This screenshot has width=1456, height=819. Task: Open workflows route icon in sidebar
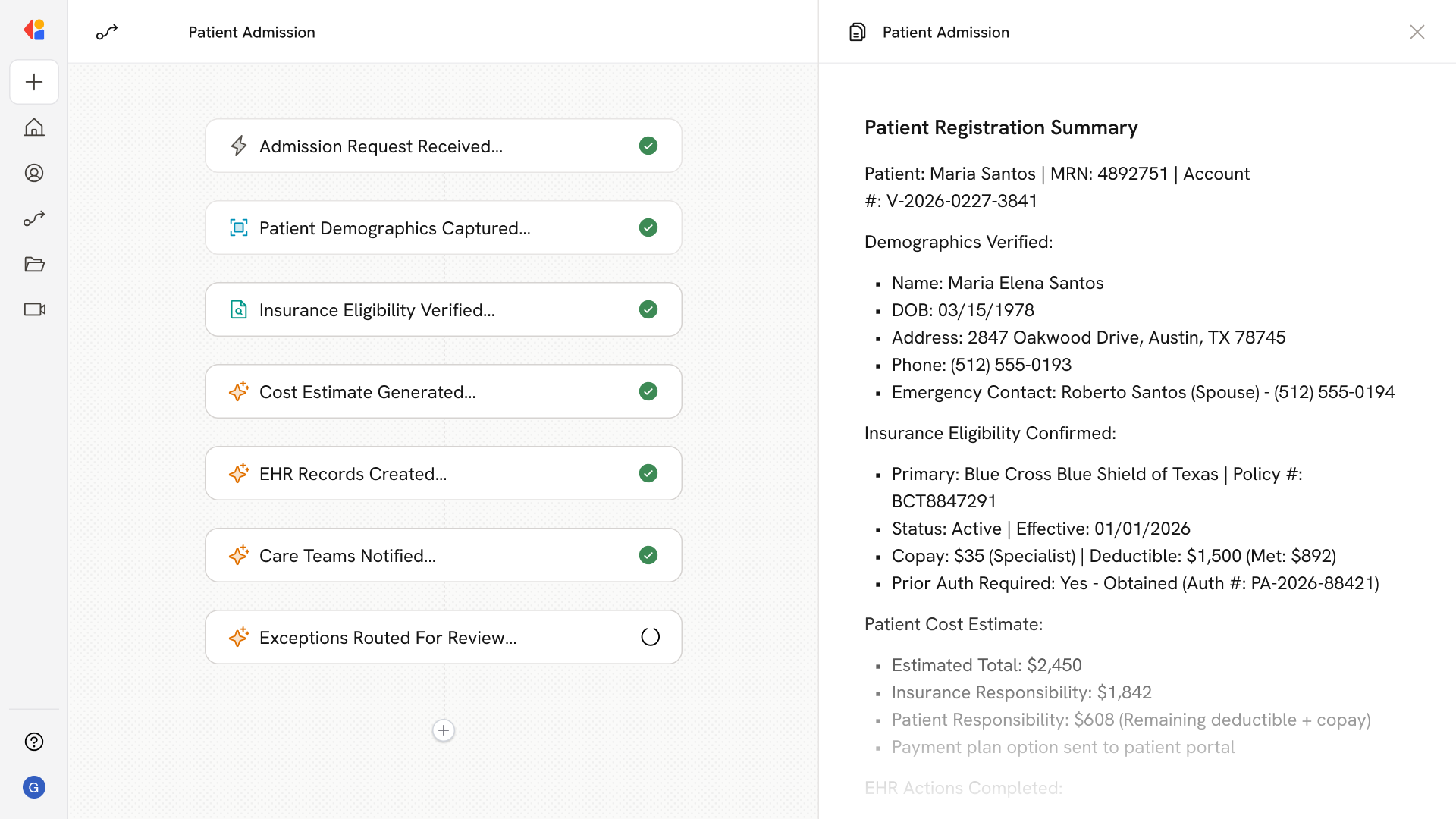pyautogui.click(x=34, y=218)
